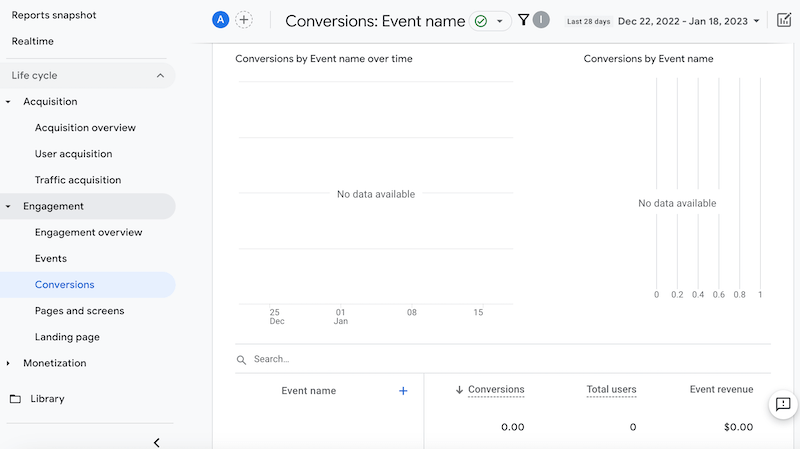Expand the Monetization section
Screen dimensions: 800x449
click(x=9, y=363)
